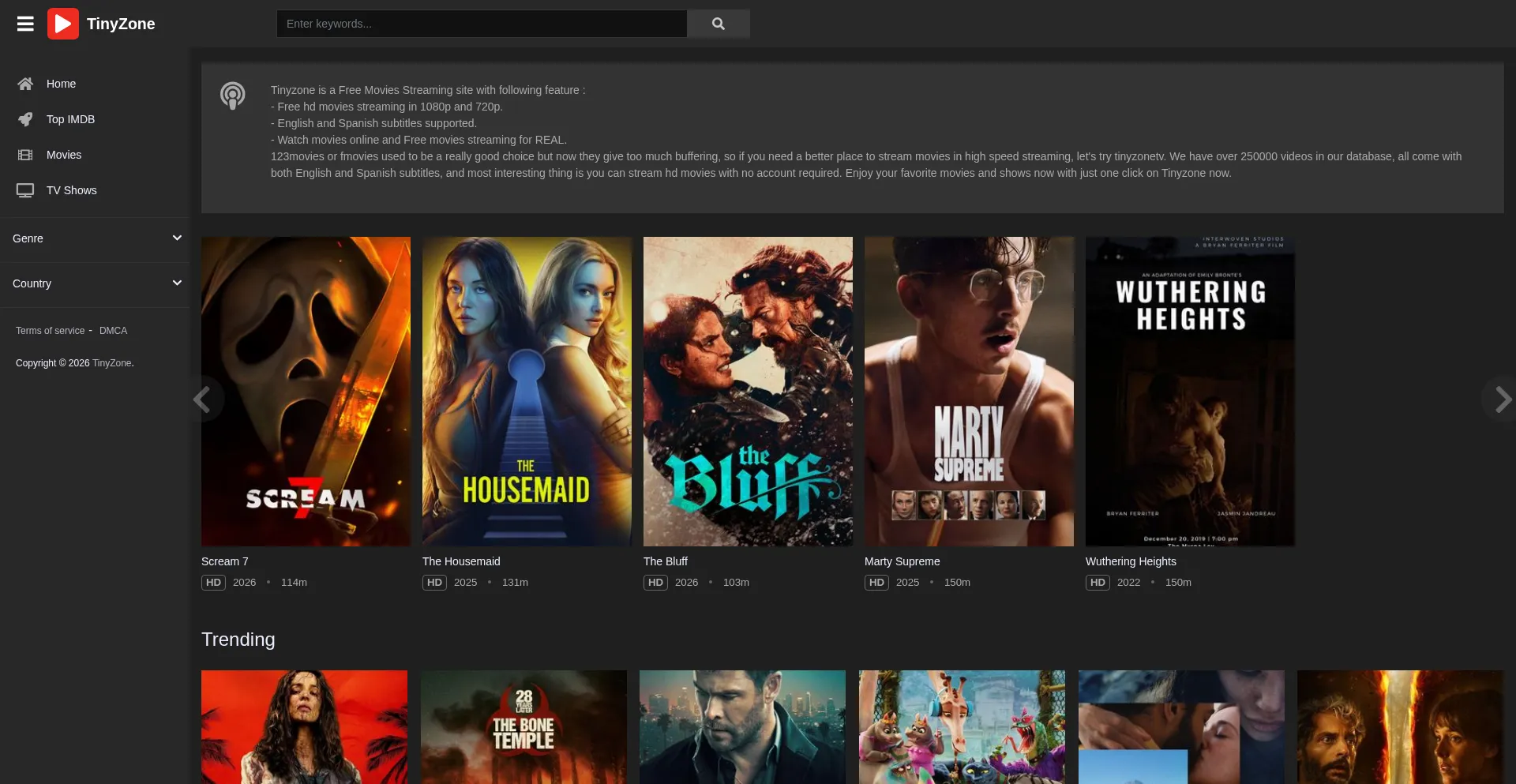Click the TinyZone link in the copyright line
The height and width of the screenshot is (784, 1516).
tap(112, 363)
